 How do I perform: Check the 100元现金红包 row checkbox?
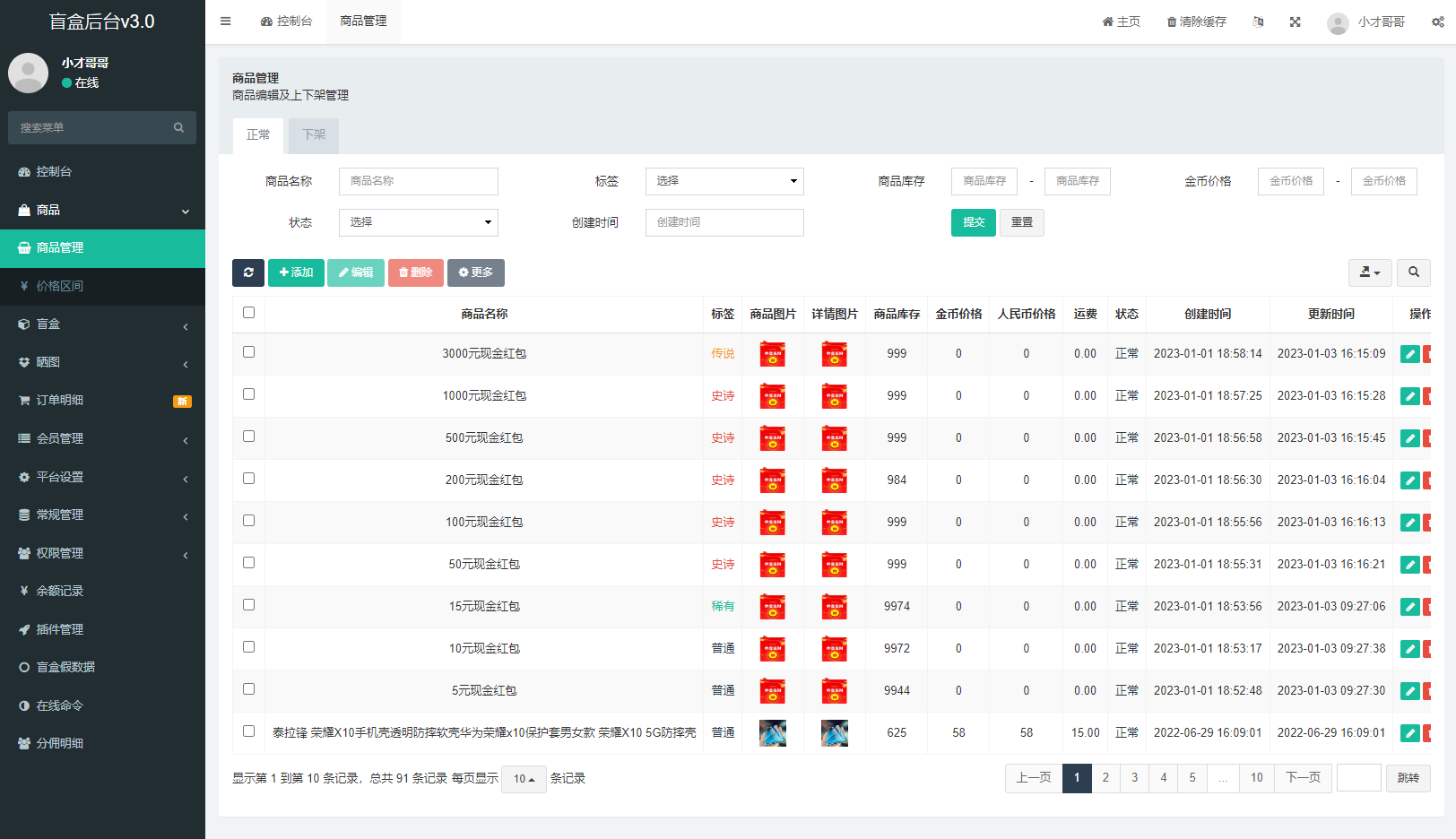click(x=248, y=521)
